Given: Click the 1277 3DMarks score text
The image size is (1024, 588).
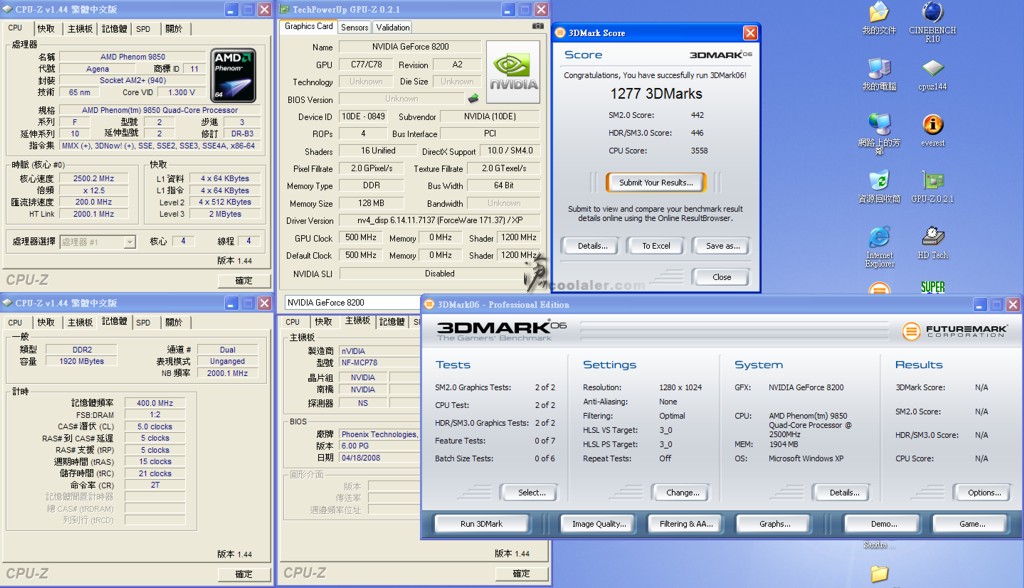Looking at the screenshot, I should coord(656,94).
